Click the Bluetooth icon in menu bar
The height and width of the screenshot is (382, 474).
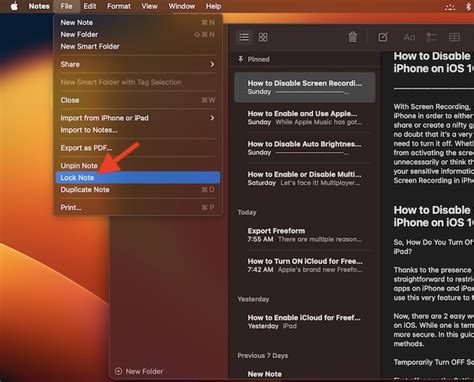(468, 6)
